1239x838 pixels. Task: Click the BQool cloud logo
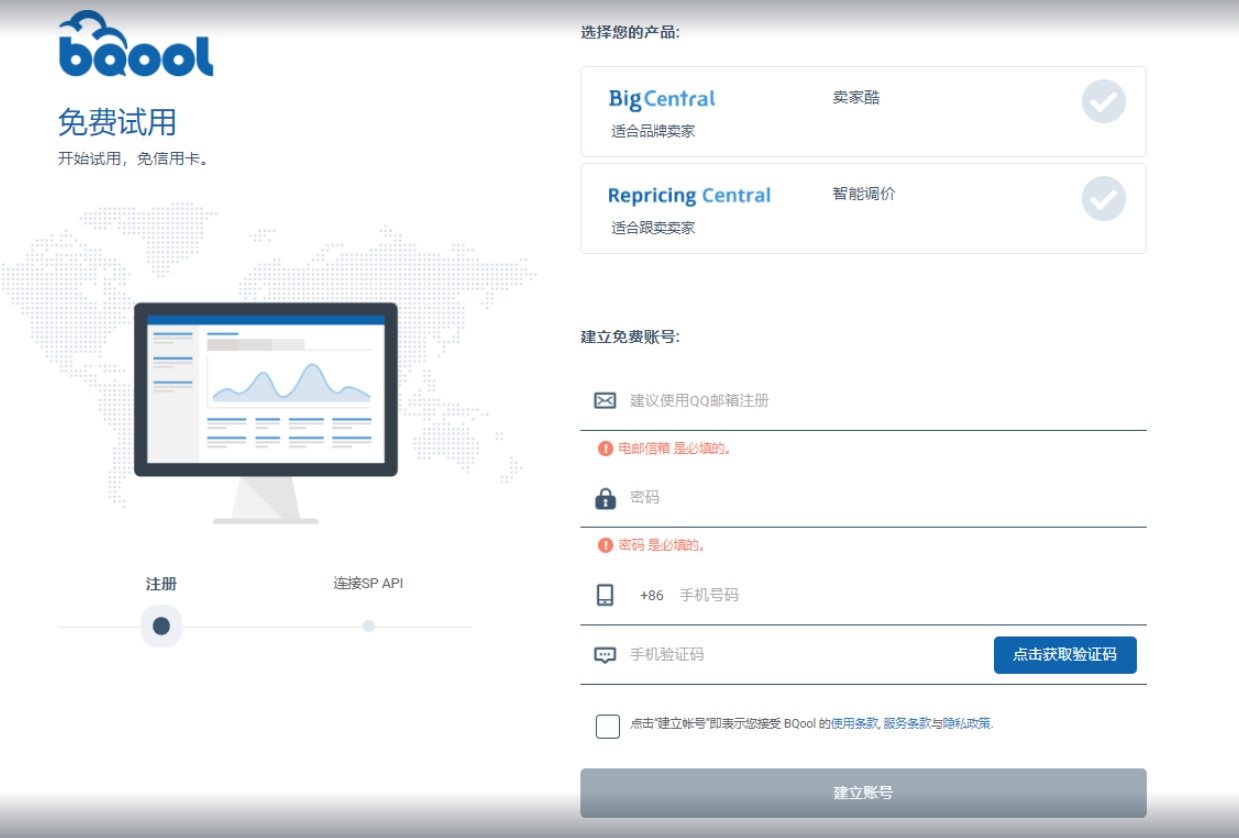pos(136,44)
